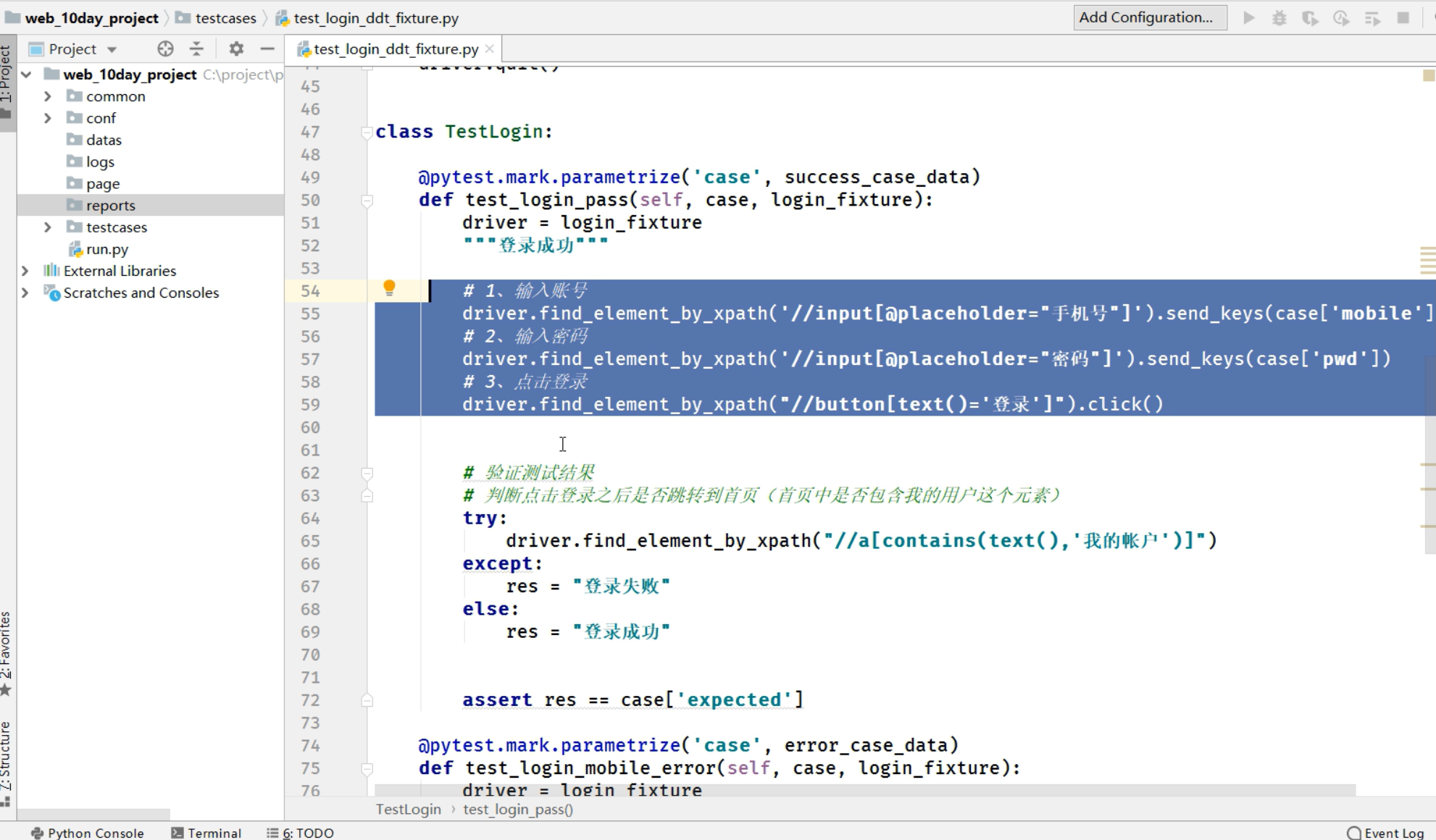
Task: Toggle fold marker on test_login_pass definition line
Action: click(x=367, y=201)
